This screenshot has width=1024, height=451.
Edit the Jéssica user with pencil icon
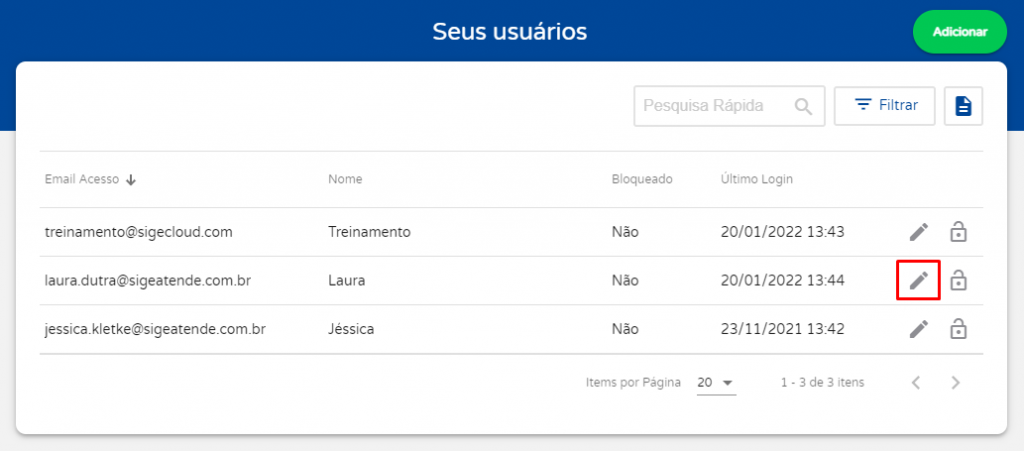click(919, 329)
